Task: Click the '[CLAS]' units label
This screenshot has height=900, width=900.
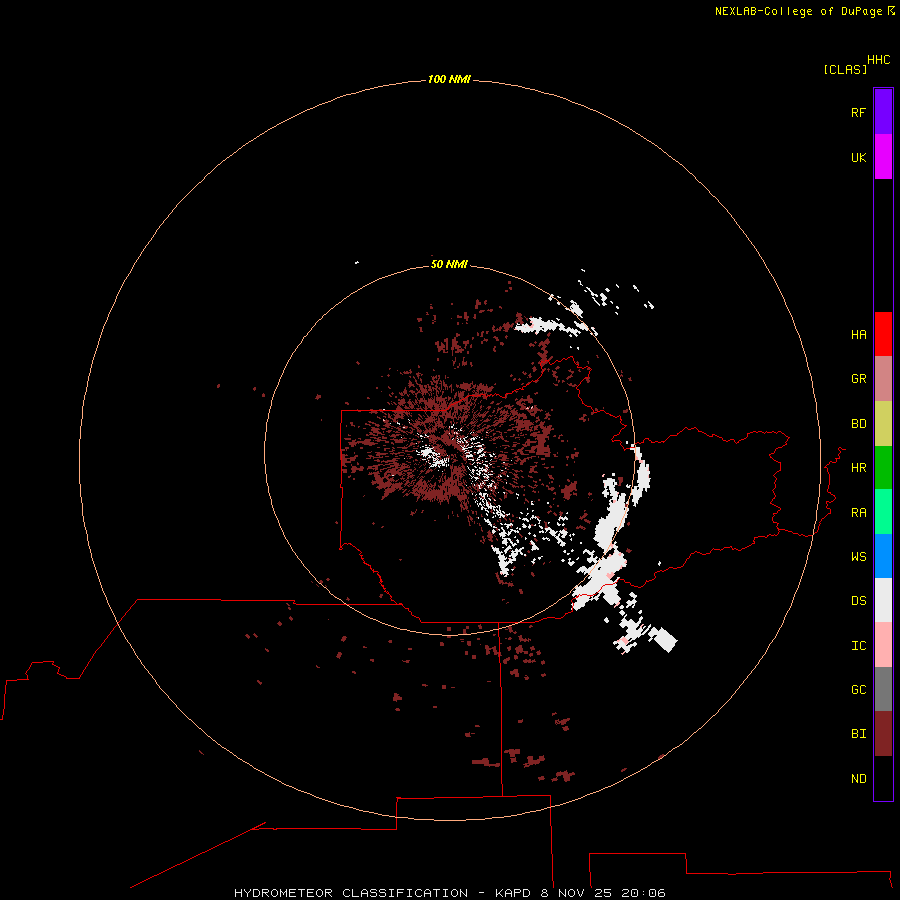Action: pos(845,69)
